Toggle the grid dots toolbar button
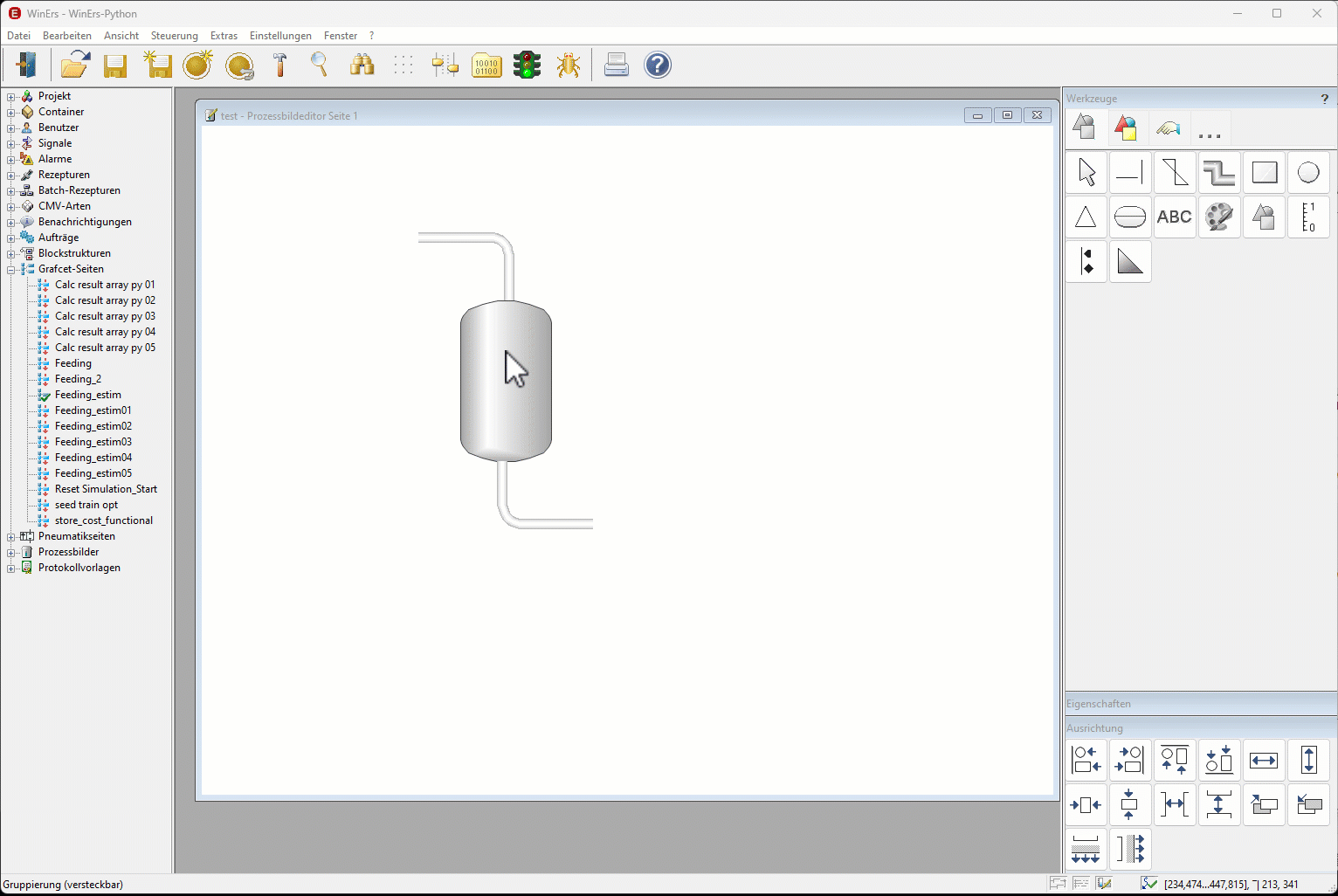The width and height of the screenshot is (1338, 896). point(403,65)
